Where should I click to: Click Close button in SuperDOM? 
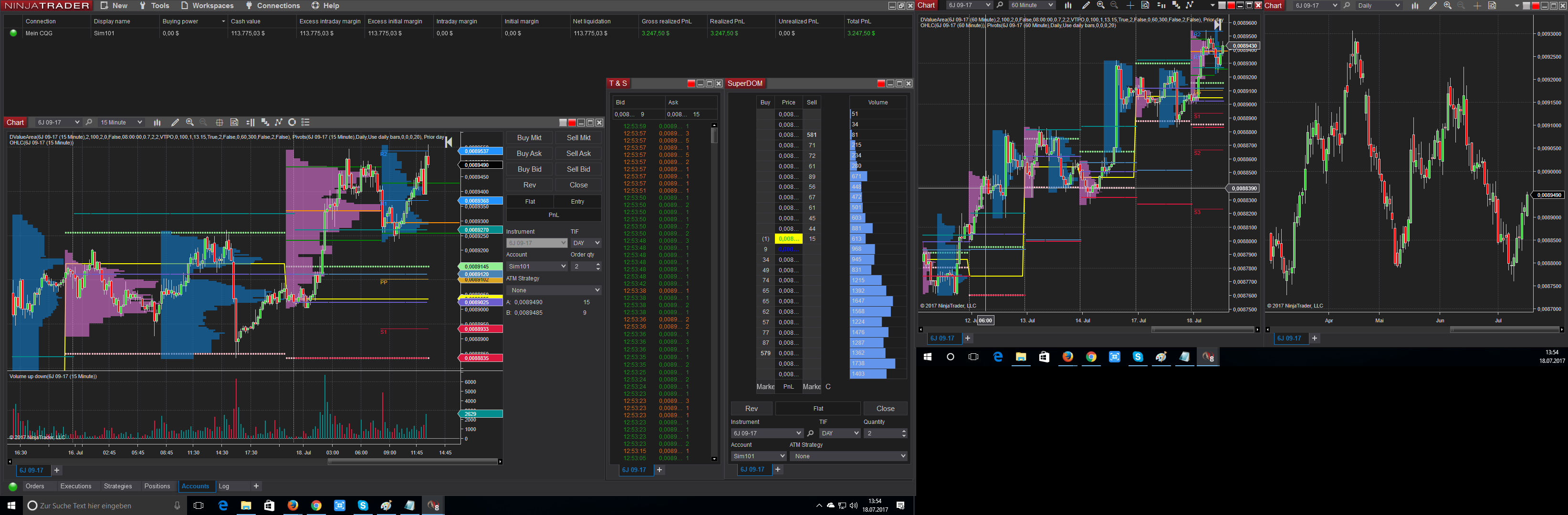(x=885, y=409)
